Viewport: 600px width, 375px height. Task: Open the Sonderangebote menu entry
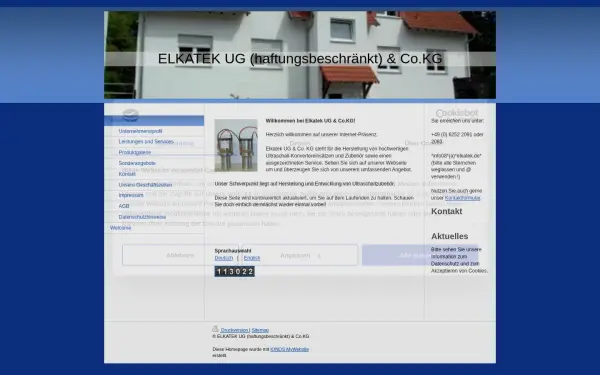(137, 163)
